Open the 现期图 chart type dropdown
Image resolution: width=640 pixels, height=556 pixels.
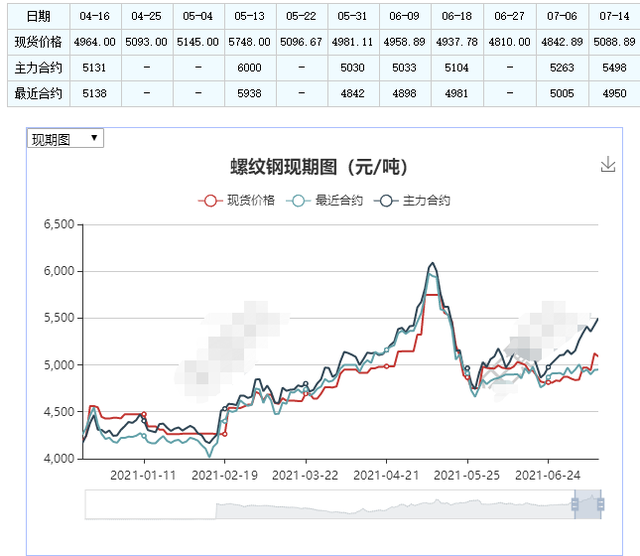tap(65, 139)
